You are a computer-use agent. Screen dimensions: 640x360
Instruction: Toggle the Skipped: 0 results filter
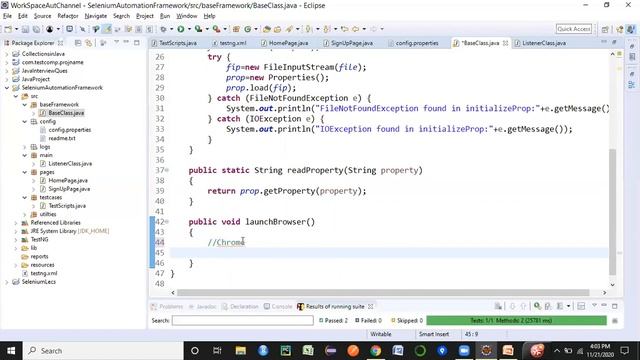407,320
